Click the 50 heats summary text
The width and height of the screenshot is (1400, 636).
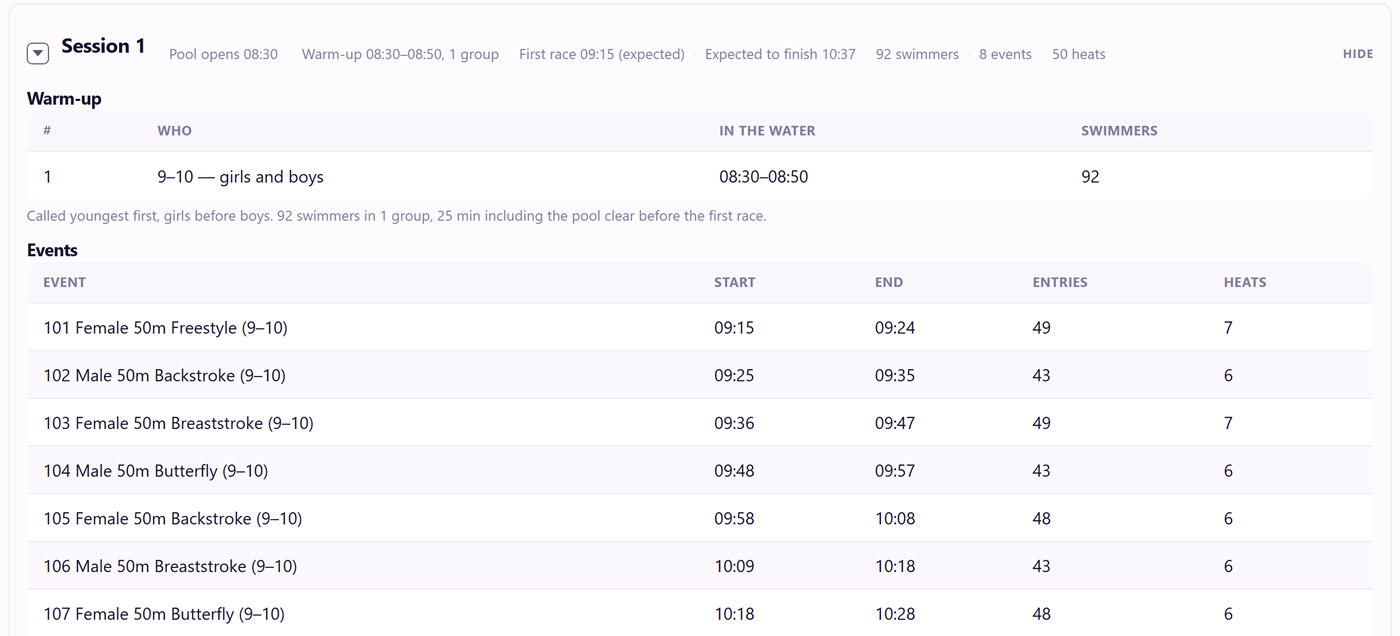click(x=1078, y=54)
